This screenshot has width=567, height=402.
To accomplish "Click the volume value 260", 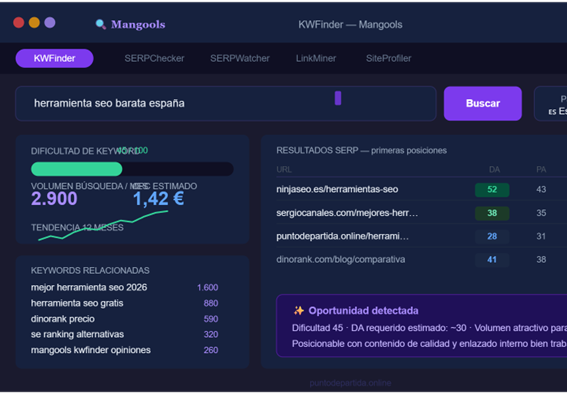I will [x=211, y=350].
